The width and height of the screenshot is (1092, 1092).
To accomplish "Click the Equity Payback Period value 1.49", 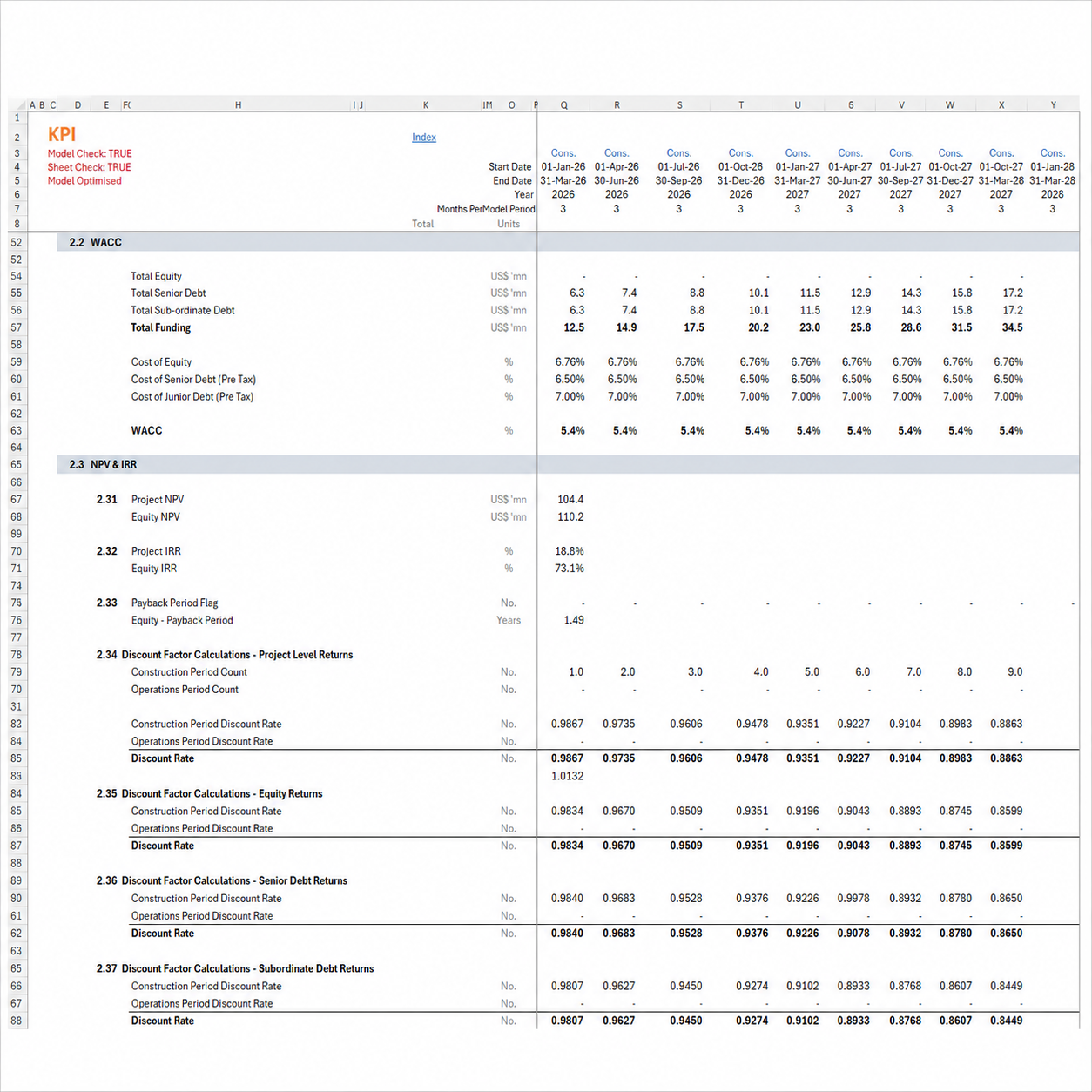I will pyautogui.click(x=574, y=621).
